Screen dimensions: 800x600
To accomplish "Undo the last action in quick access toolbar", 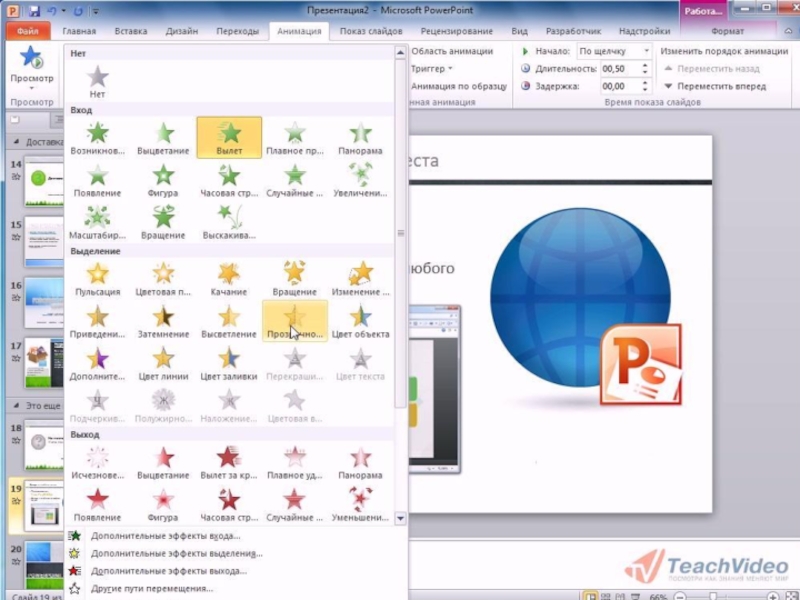I will click(x=52, y=10).
